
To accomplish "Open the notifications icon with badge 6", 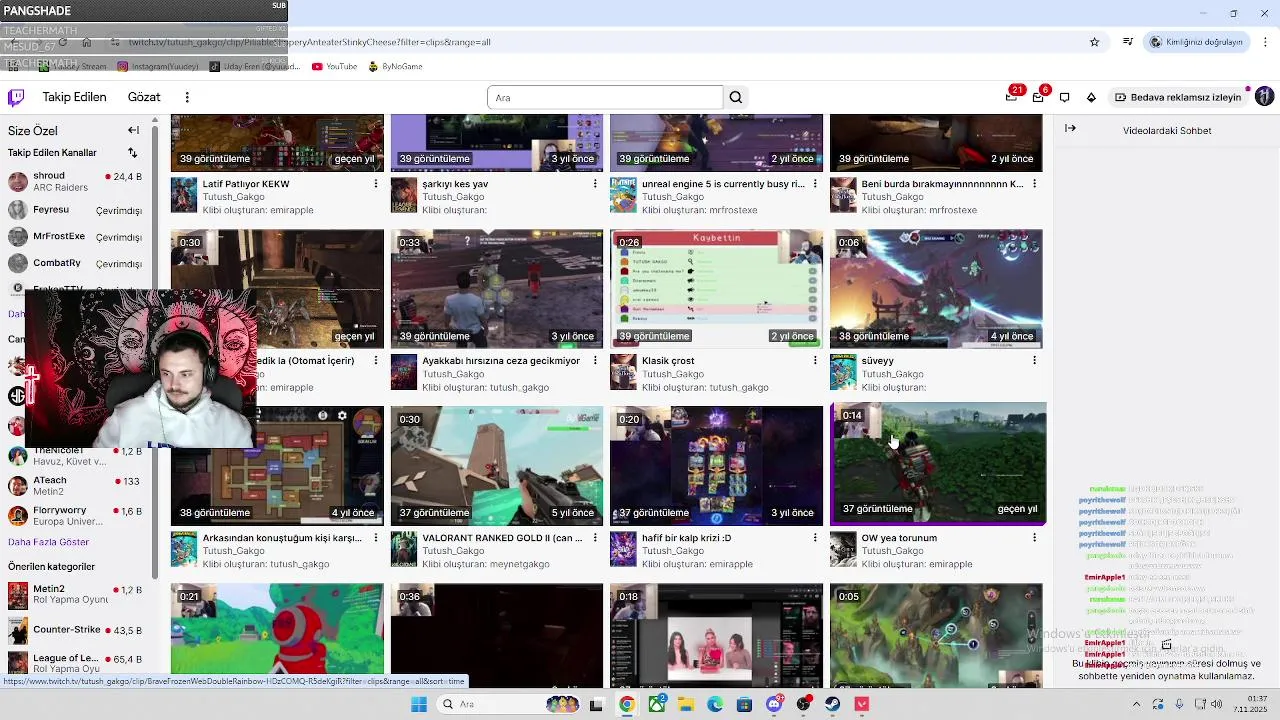I will coord(1039,96).
